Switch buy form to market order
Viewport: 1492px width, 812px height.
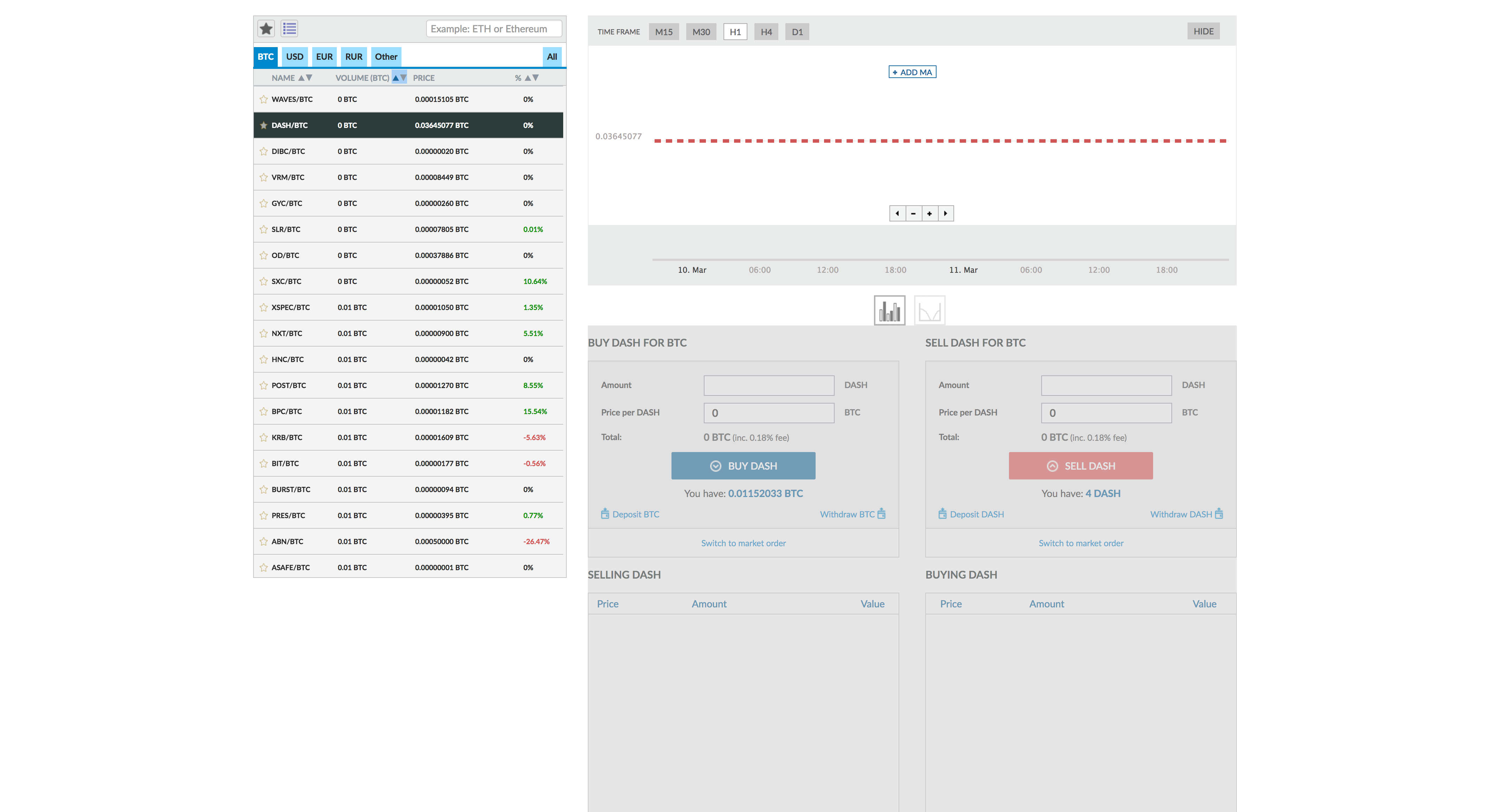point(743,543)
